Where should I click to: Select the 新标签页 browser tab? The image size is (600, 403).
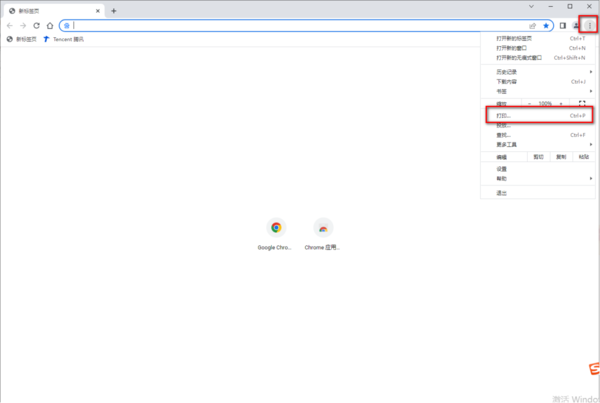pos(54,11)
